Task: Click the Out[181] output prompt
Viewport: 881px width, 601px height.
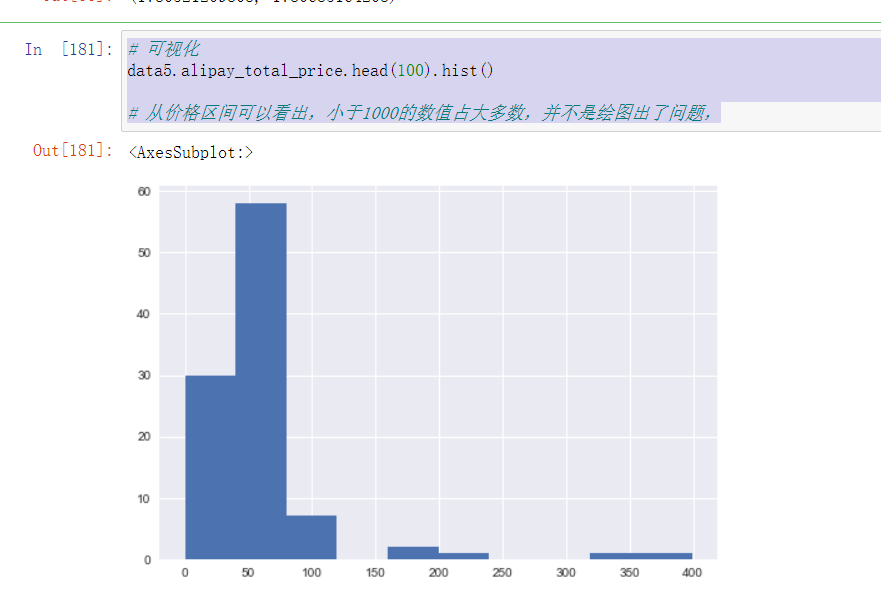Action: (x=73, y=151)
